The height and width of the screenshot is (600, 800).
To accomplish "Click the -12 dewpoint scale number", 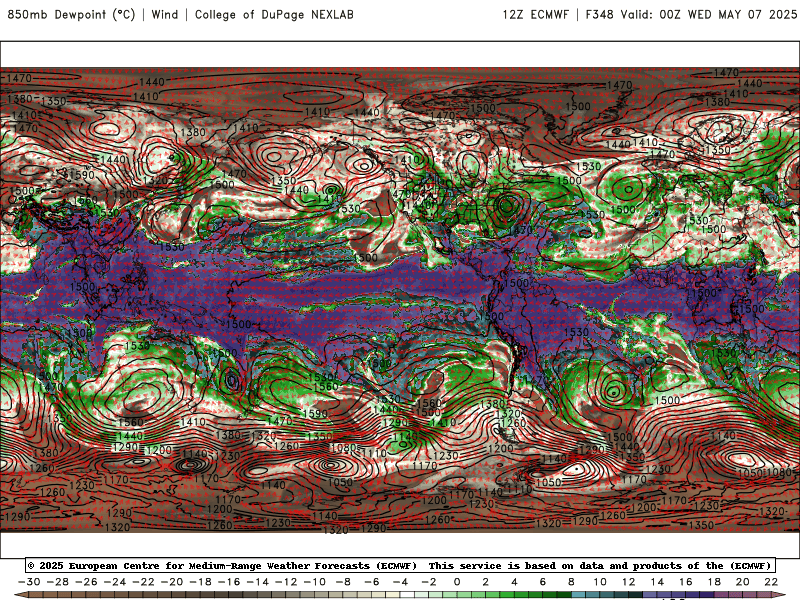I will pos(286,582).
